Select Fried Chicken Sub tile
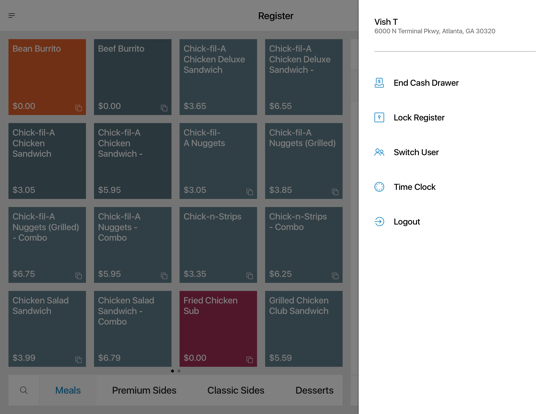552x414 pixels. coord(218,329)
